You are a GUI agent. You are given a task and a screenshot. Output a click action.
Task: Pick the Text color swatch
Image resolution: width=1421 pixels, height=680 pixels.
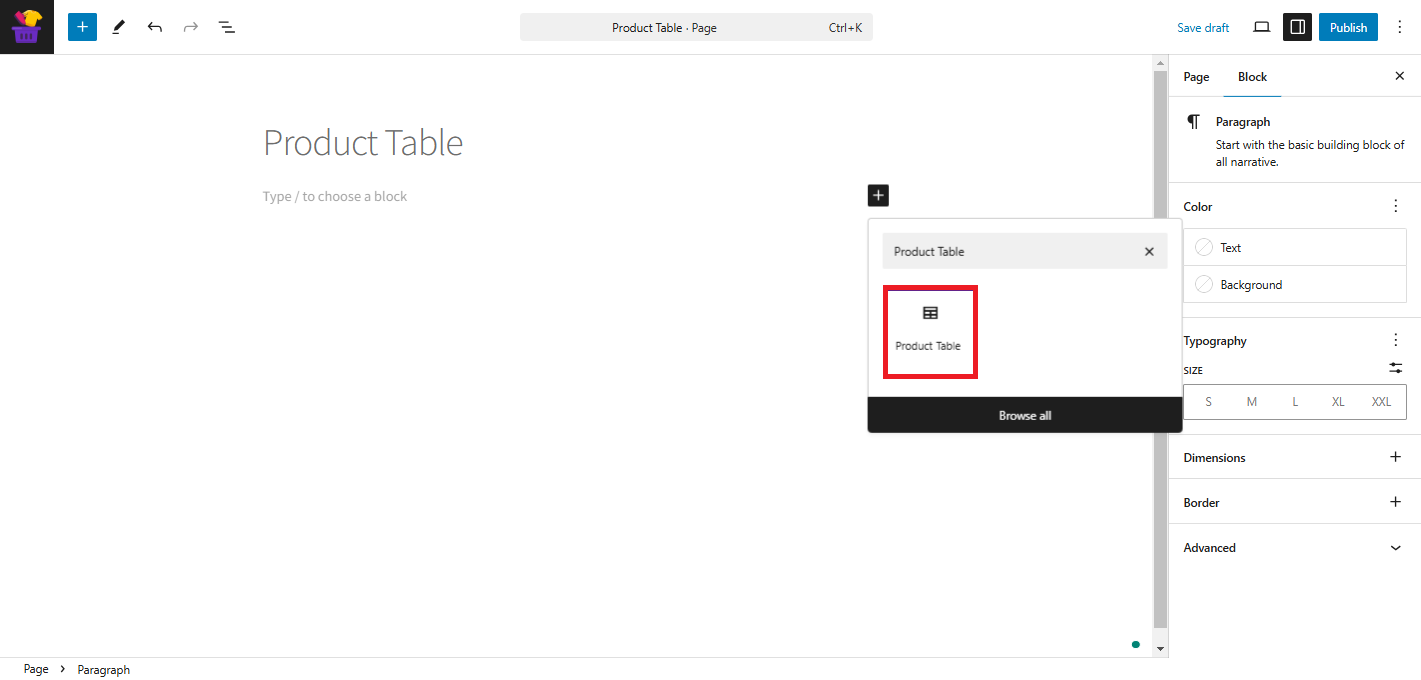[x=1204, y=247]
